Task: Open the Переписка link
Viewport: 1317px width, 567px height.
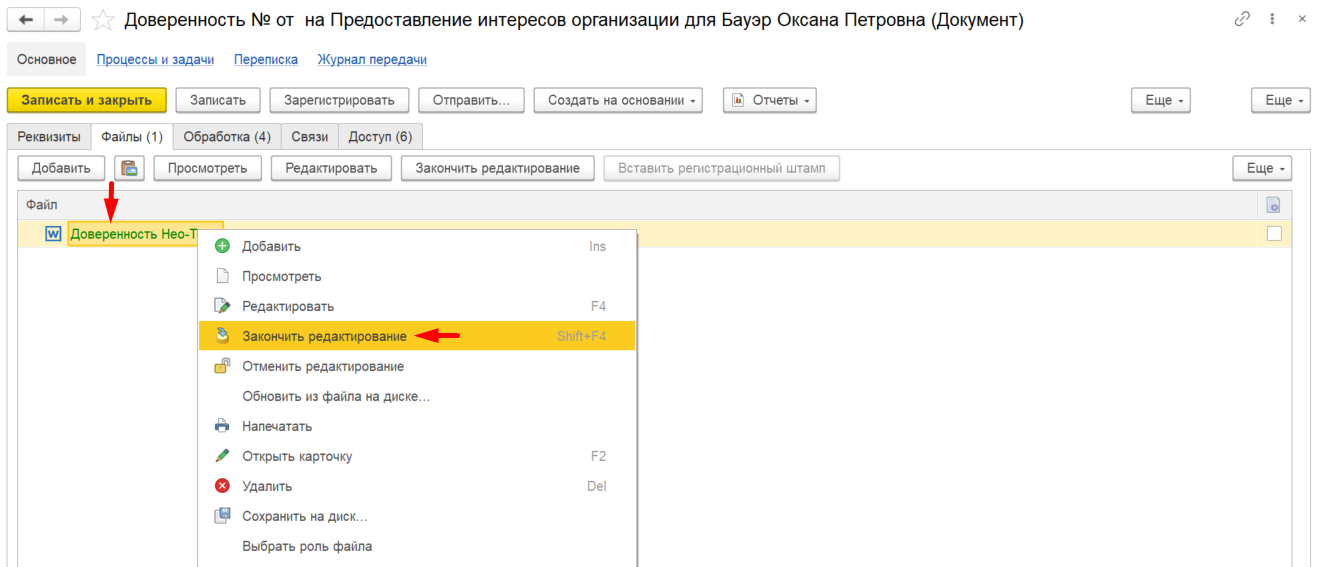Action: [x=266, y=60]
